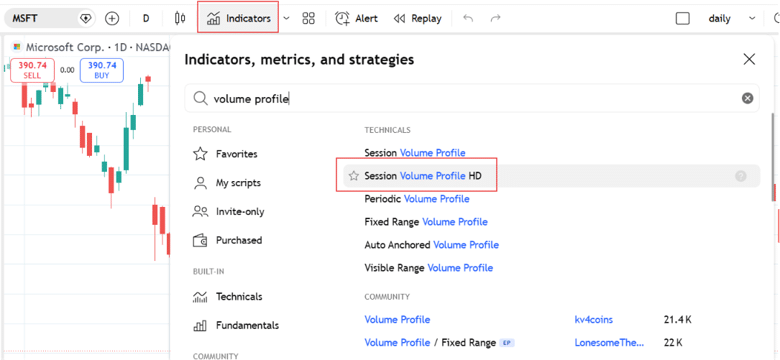Click the 390.74 BUY button
The height and width of the screenshot is (360, 780).
pyautogui.click(x=102, y=70)
